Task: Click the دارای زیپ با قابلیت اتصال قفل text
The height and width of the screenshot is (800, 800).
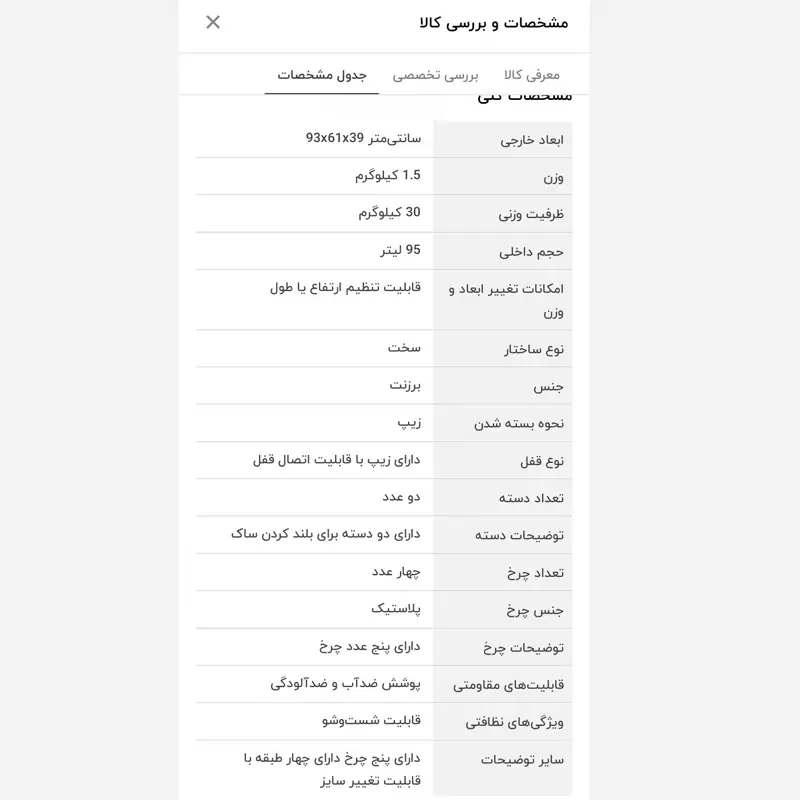Action: (337, 460)
